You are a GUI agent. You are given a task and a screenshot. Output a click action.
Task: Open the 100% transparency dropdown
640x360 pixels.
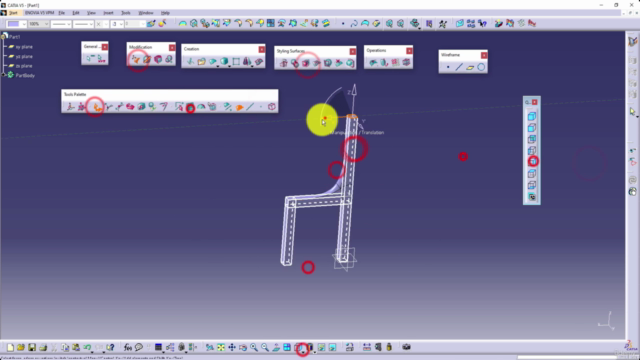(x=38, y=24)
